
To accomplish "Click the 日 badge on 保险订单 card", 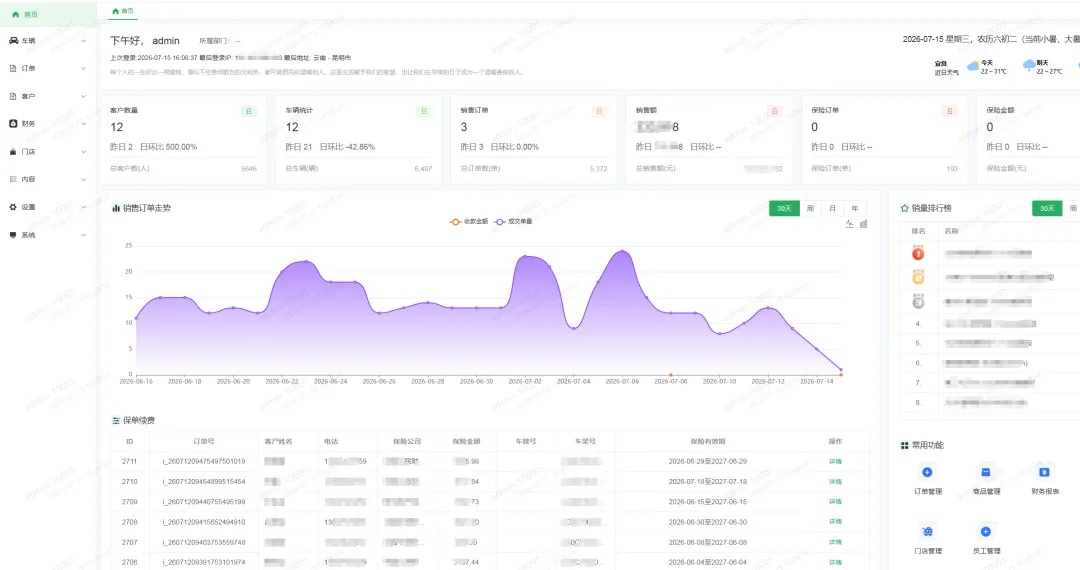I will [950, 111].
